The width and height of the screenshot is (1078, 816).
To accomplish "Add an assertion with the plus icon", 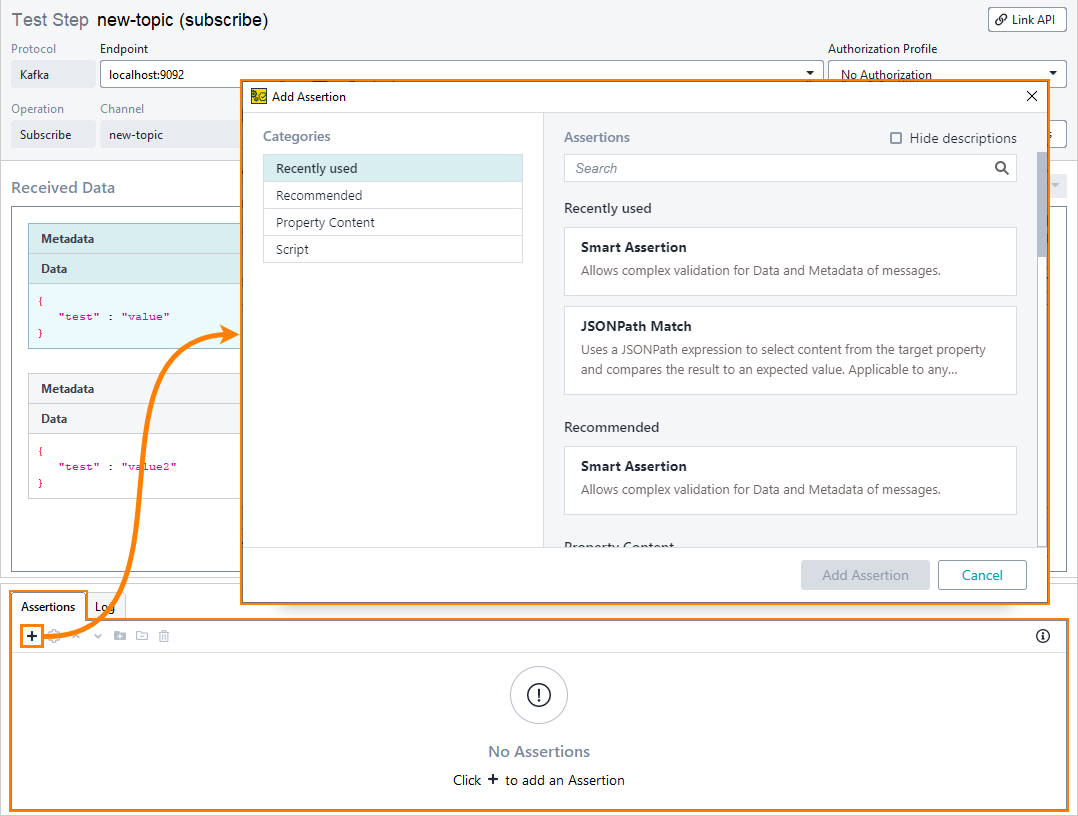I will [x=32, y=636].
